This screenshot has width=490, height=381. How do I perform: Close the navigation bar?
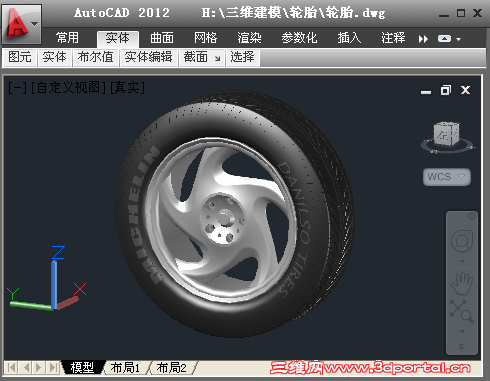[x=472, y=216]
